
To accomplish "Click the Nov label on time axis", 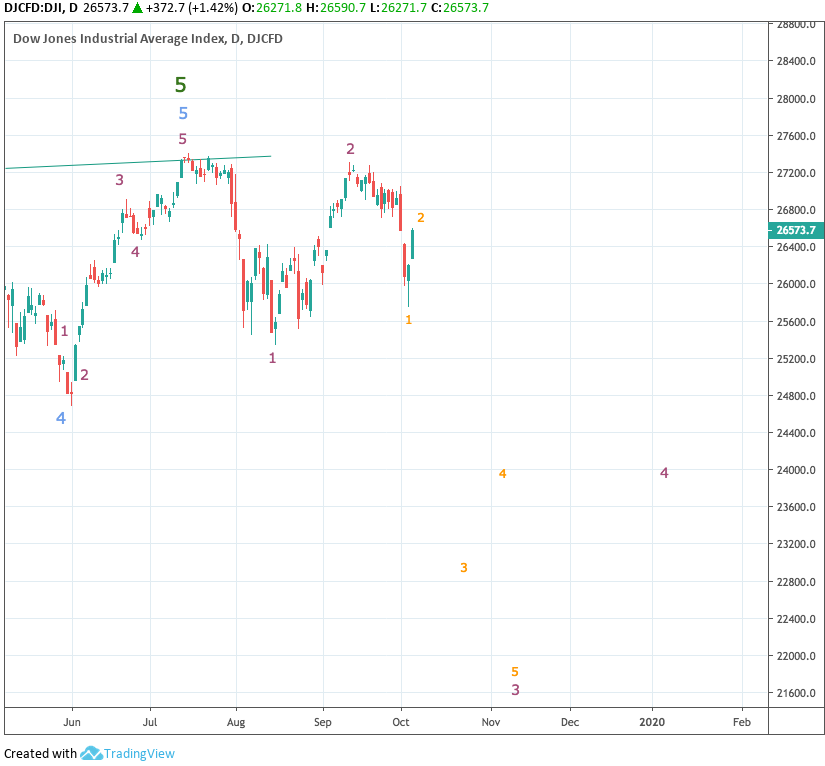I will [491, 722].
